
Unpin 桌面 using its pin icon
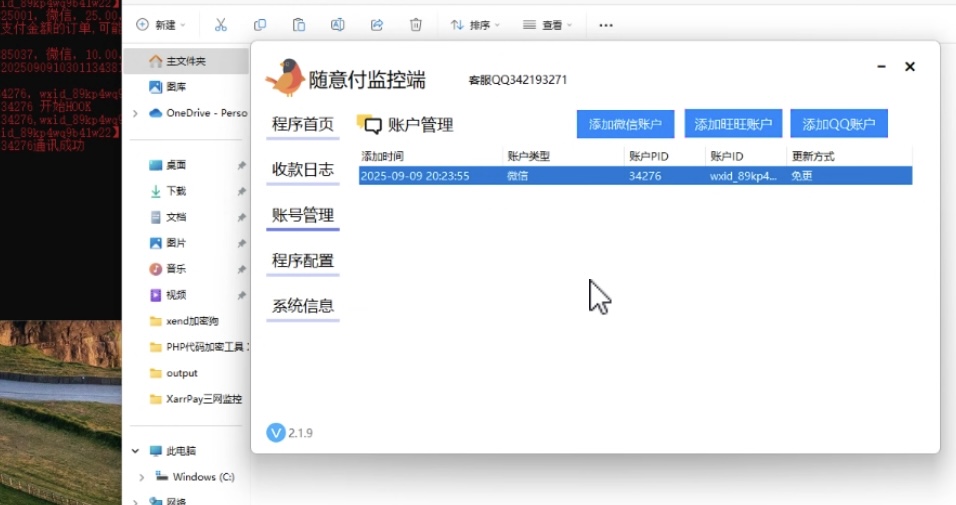[241, 166]
